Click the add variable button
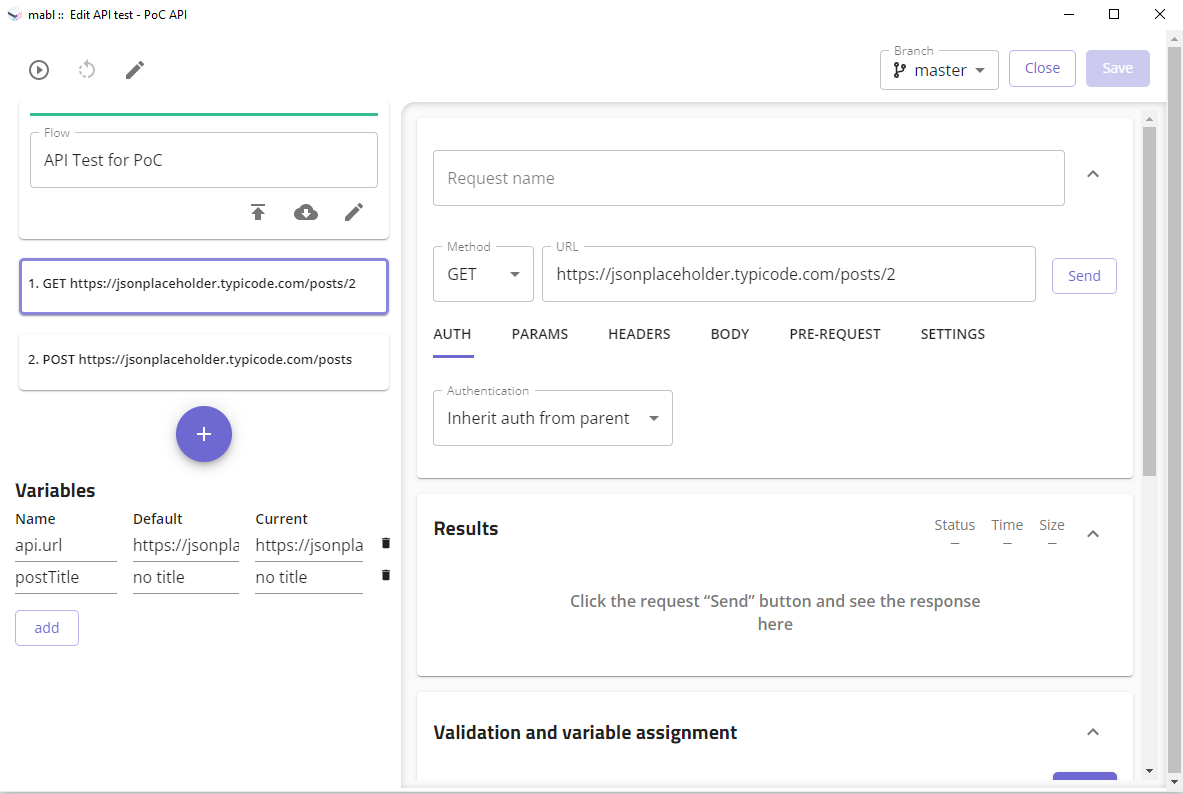The width and height of the screenshot is (1183, 794). 47,628
